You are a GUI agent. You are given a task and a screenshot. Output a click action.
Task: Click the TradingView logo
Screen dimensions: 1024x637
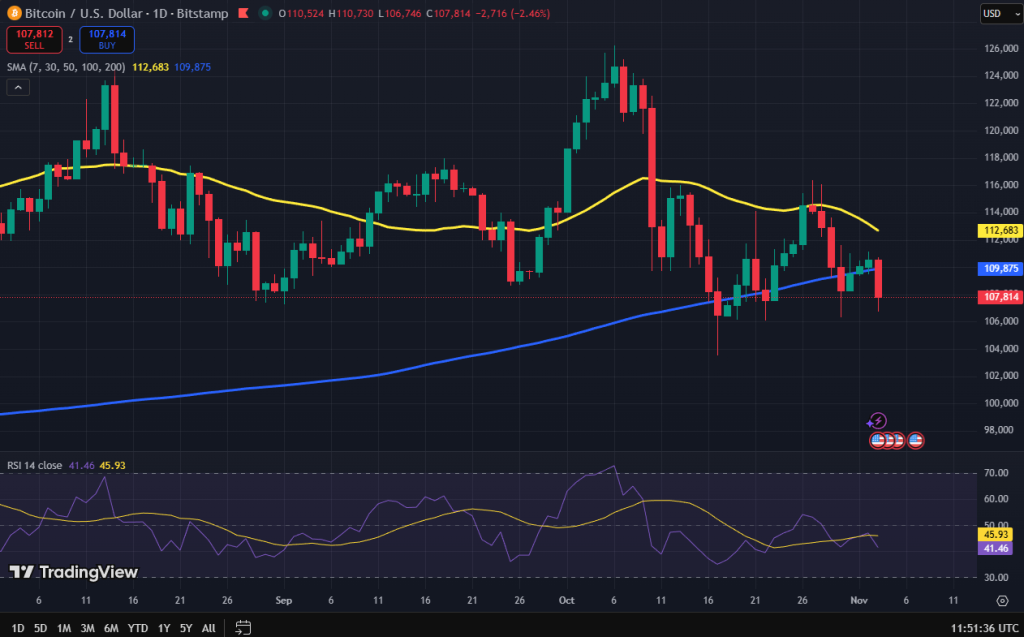click(74, 572)
